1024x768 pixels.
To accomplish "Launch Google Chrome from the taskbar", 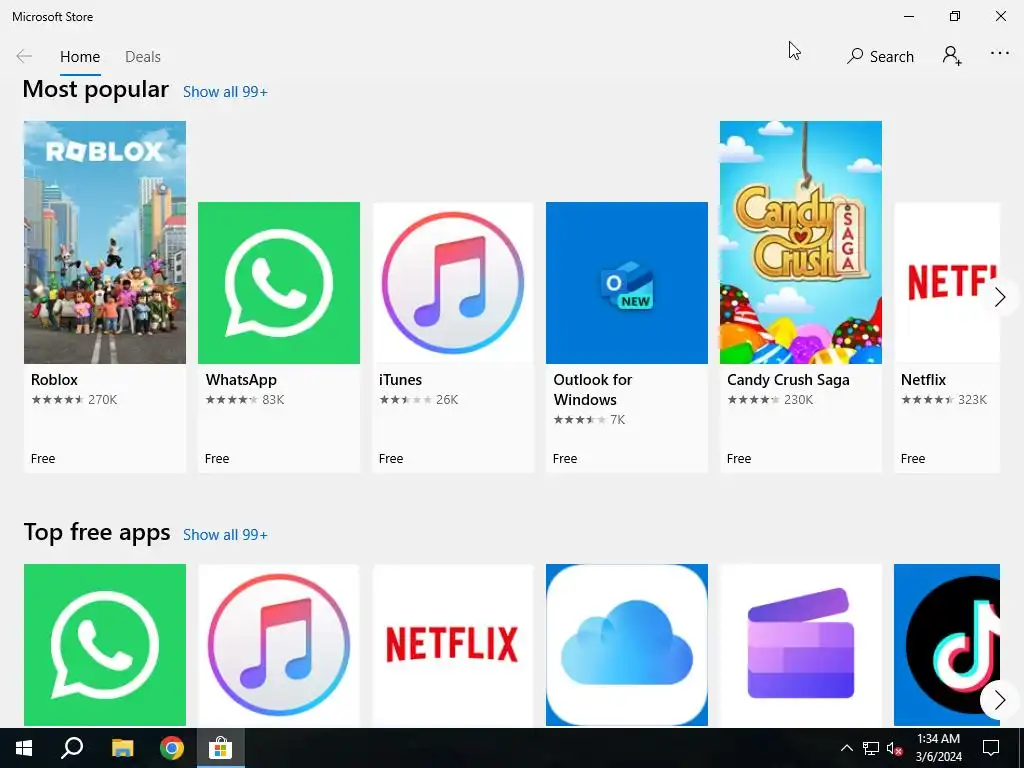I will [x=172, y=748].
